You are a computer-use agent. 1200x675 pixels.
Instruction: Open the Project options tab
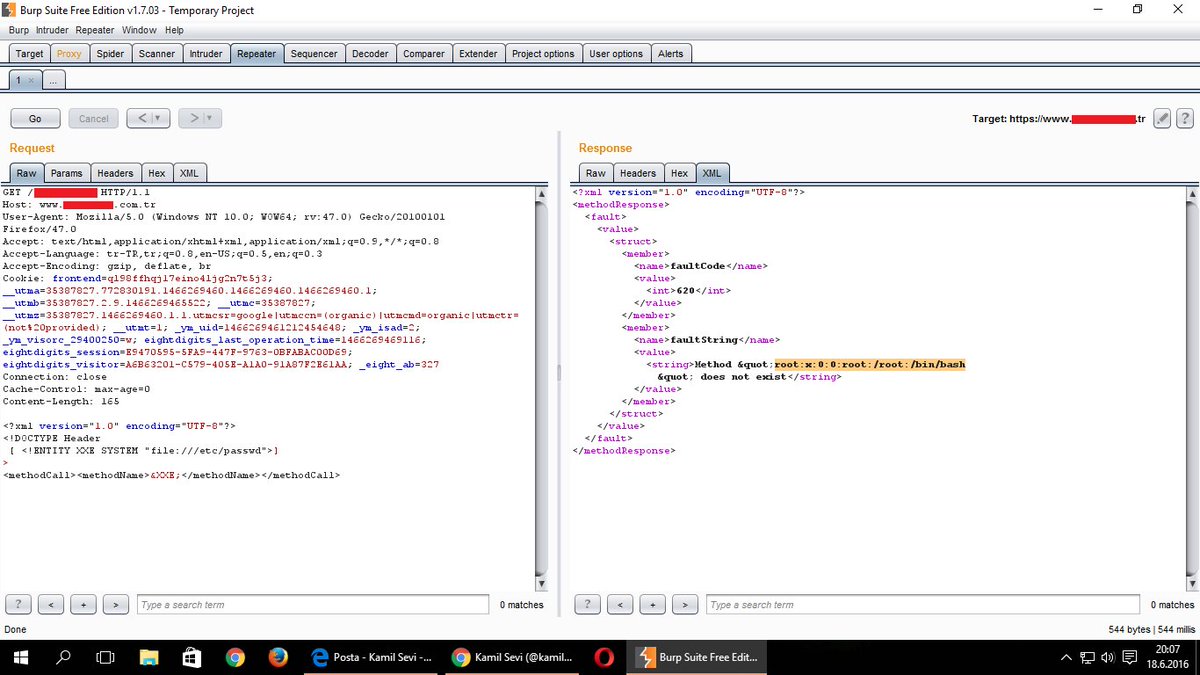pyautogui.click(x=543, y=54)
